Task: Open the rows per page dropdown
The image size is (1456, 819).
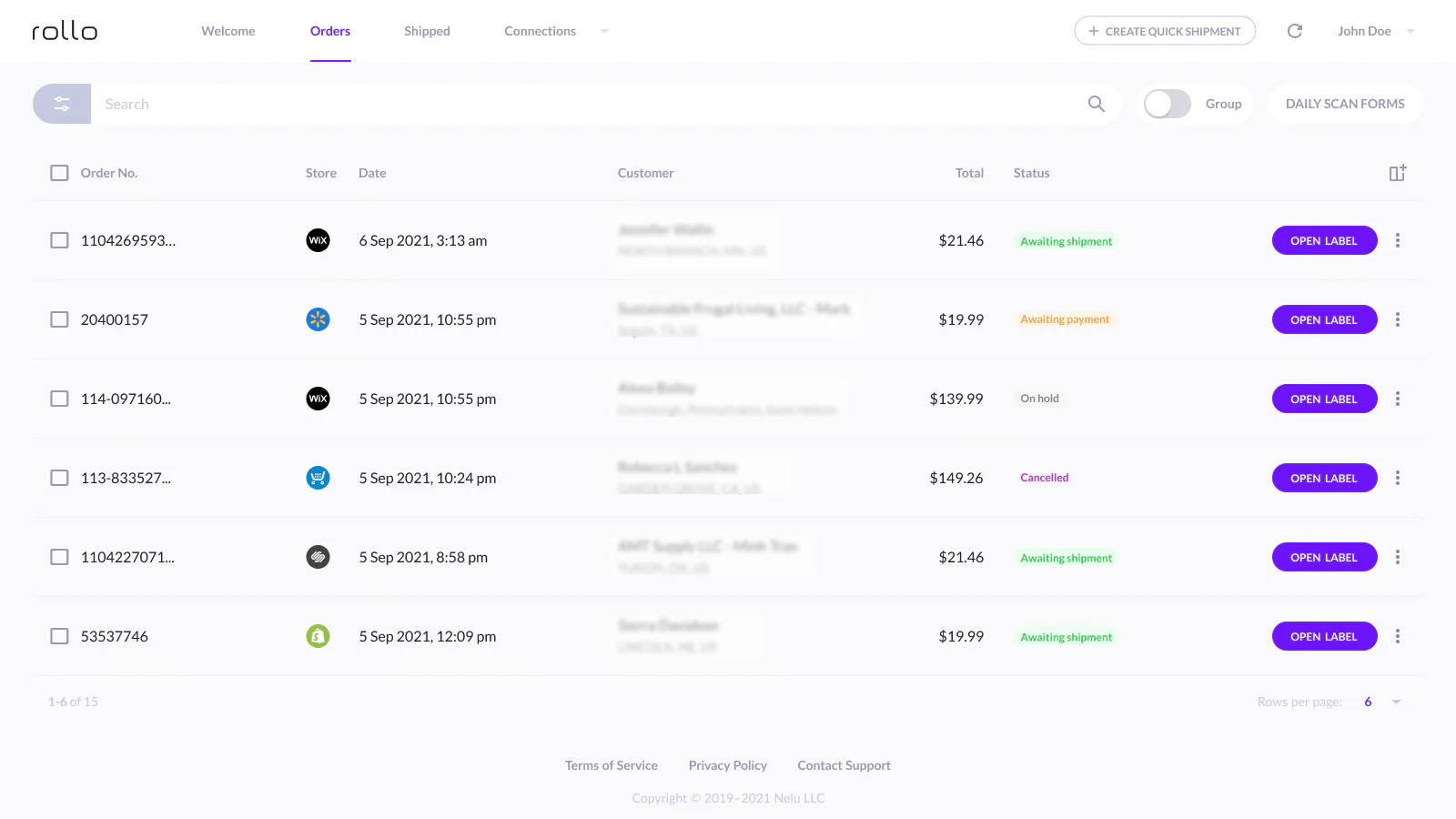Action: click(x=1382, y=702)
